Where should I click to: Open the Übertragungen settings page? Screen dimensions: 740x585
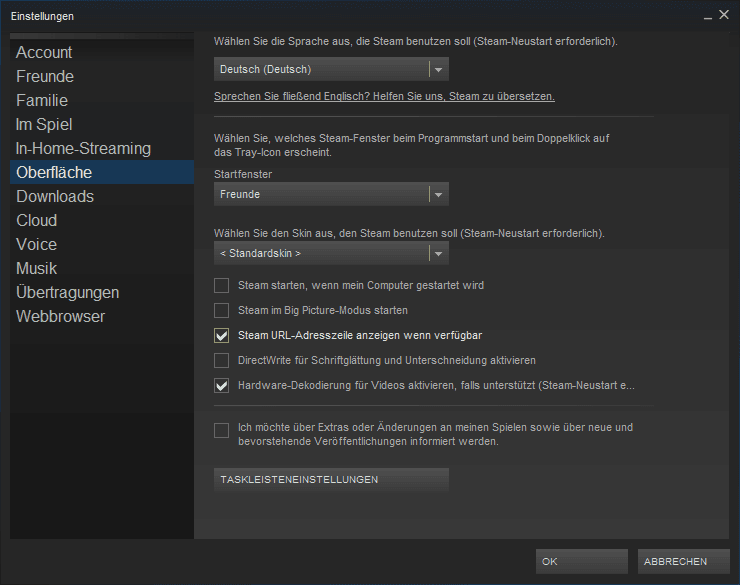pyautogui.click(x=102, y=292)
